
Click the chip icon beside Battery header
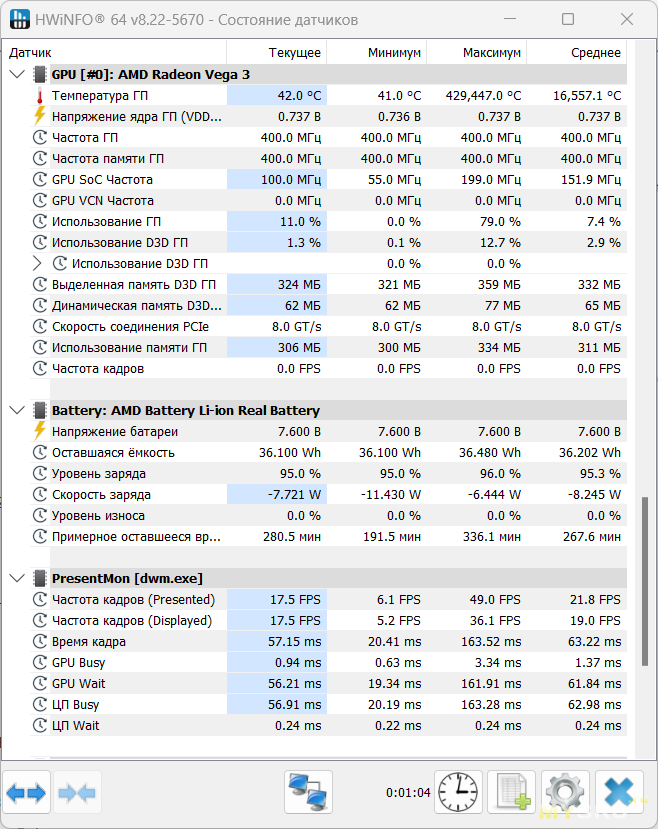point(40,411)
